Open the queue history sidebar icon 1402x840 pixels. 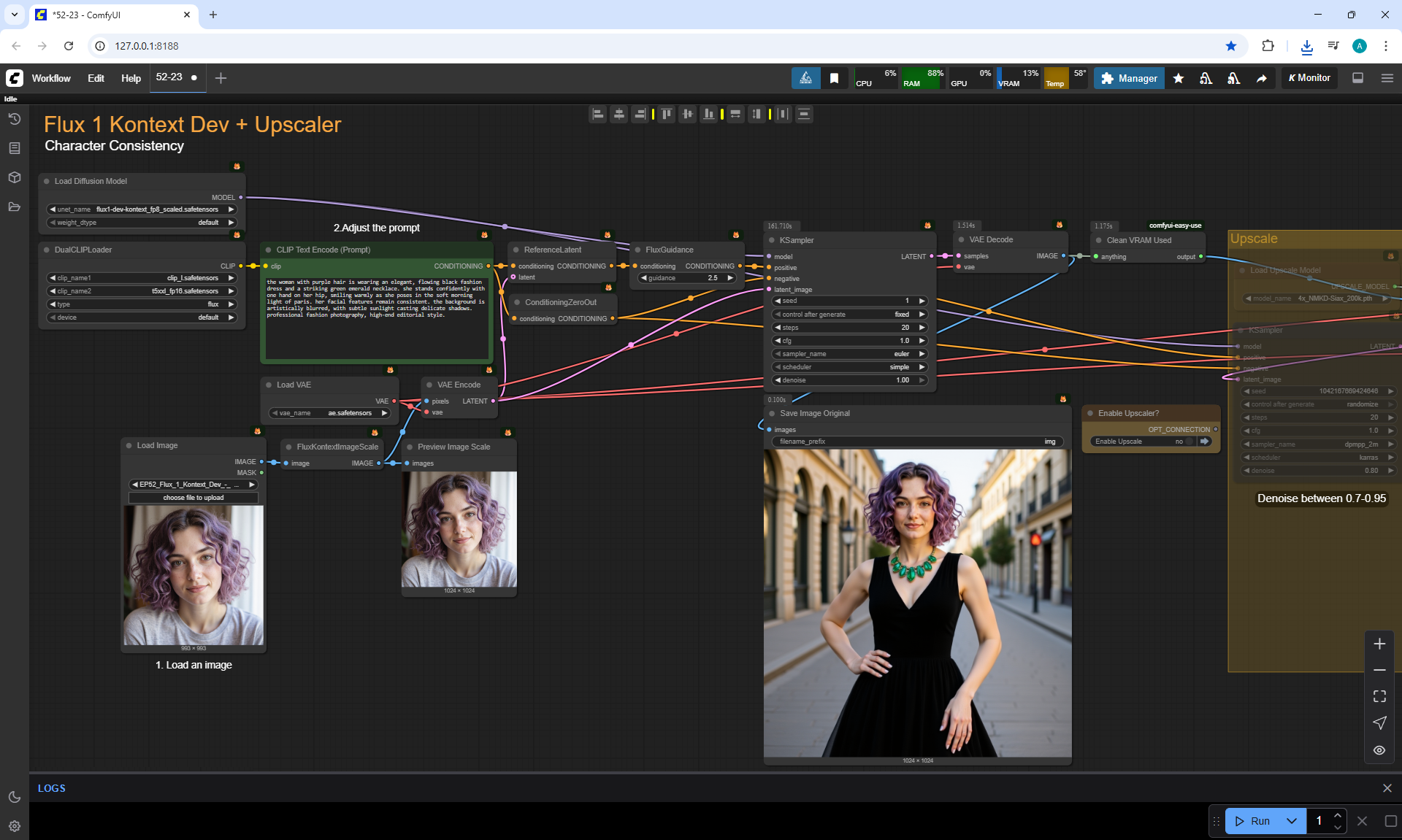pyautogui.click(x=14, y=119)
